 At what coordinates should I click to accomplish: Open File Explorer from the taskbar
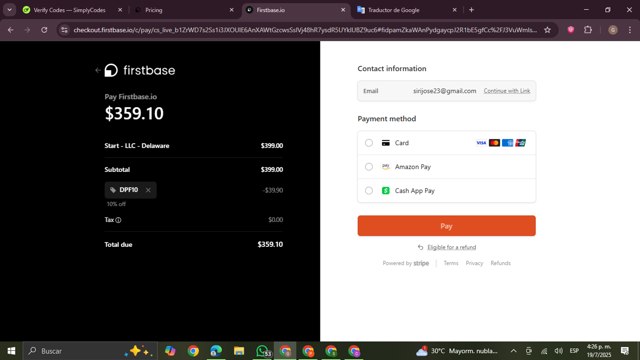tap(239, 351)
